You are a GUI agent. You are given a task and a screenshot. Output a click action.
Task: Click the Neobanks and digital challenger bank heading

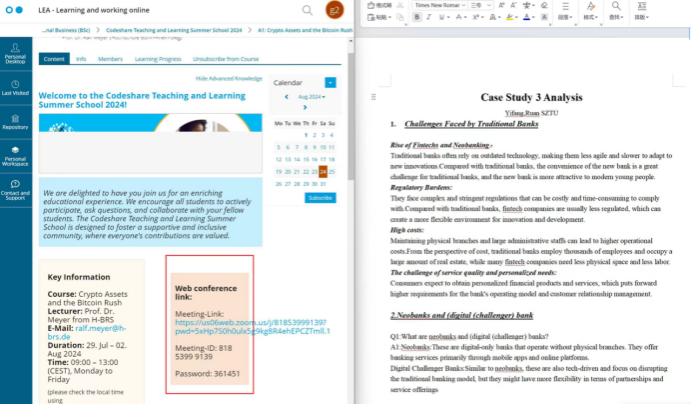[x=462, y=315]
